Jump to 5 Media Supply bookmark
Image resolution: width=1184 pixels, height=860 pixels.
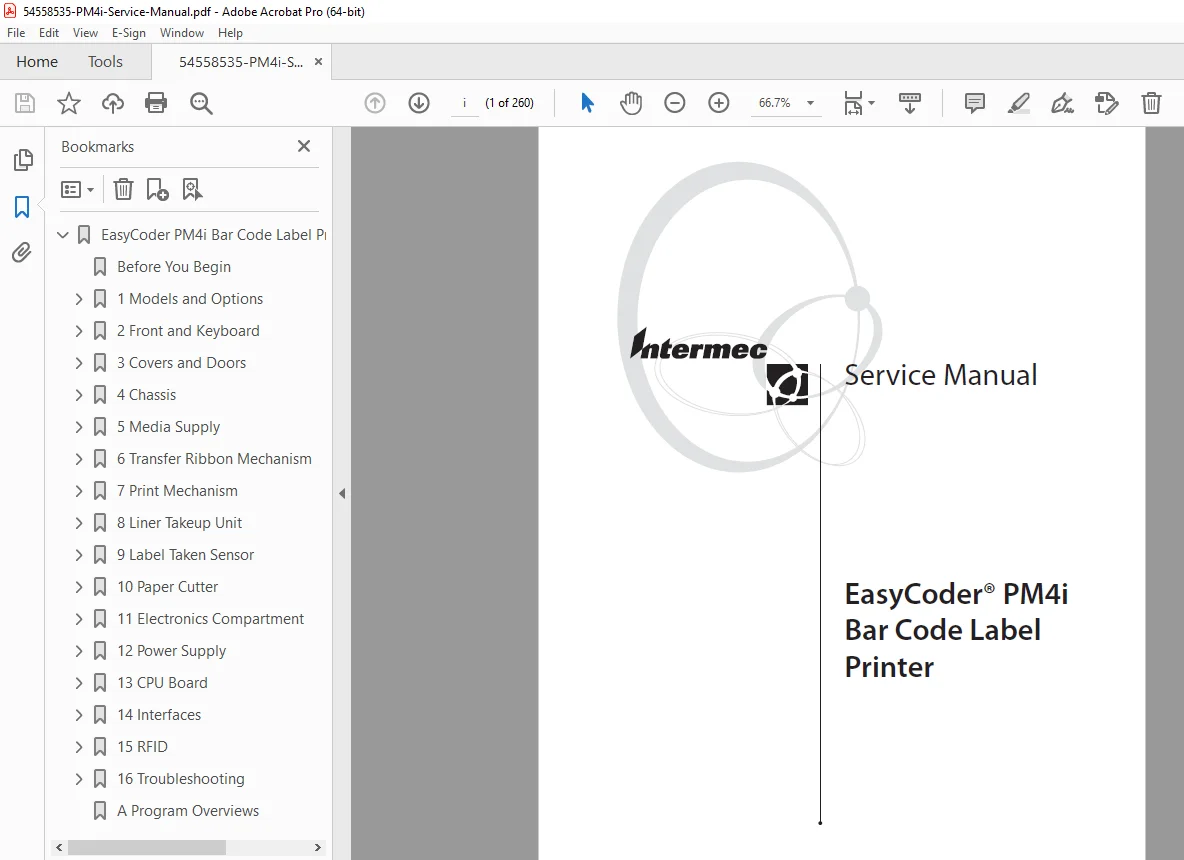(168, 427)
